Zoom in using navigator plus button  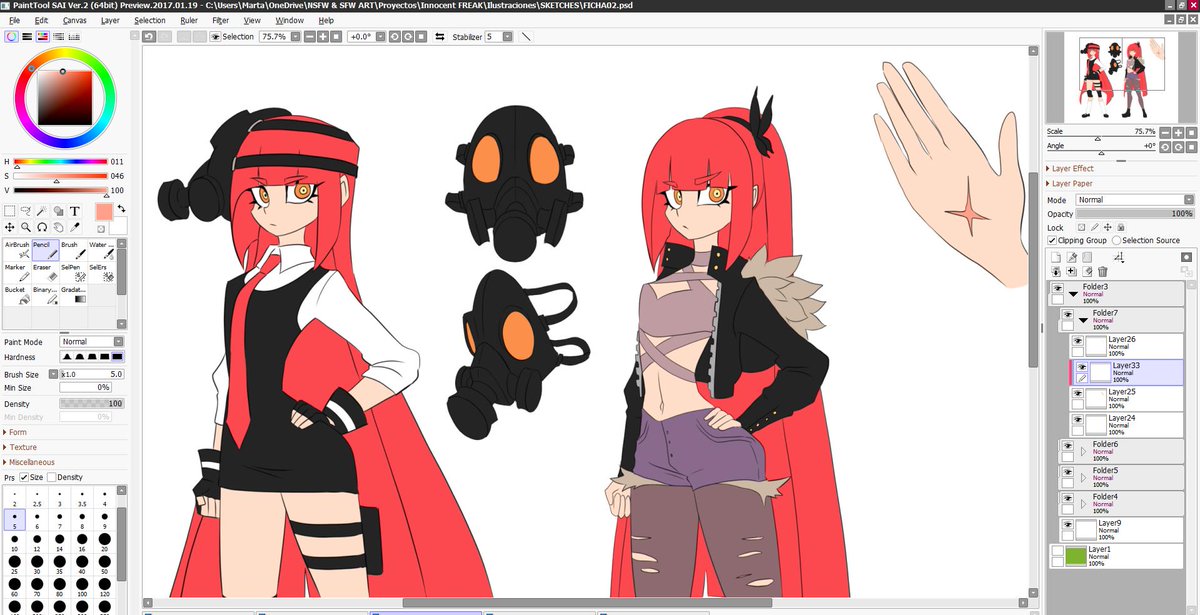click(1176, 132)
